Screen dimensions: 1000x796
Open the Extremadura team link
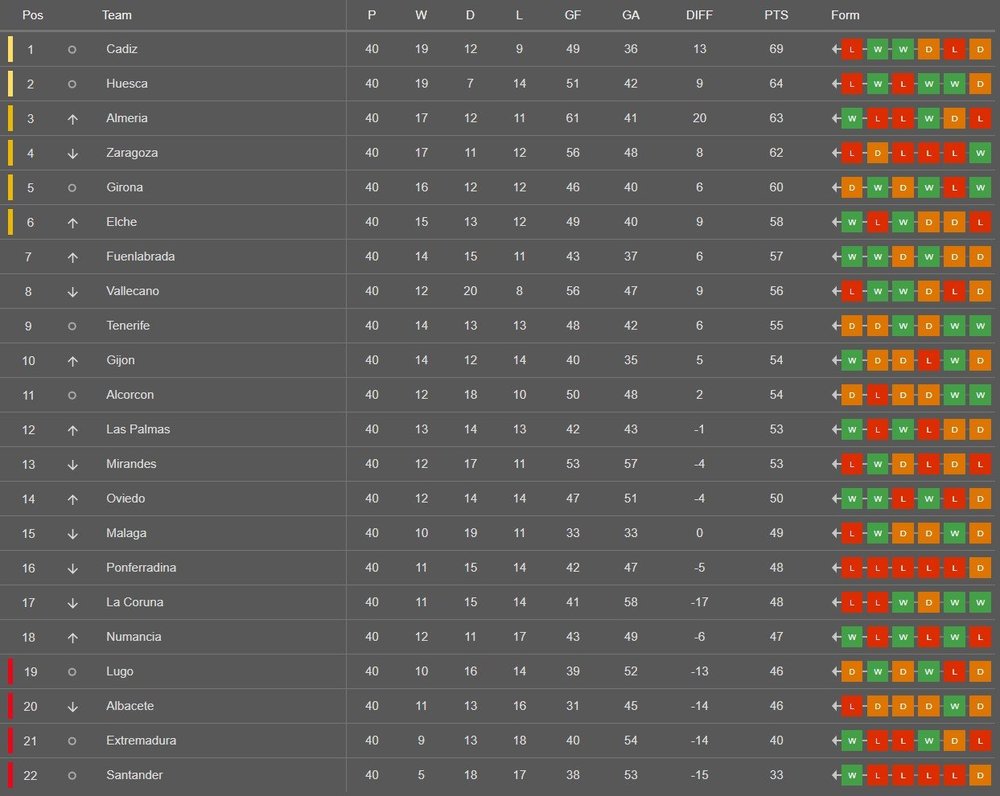coord(141,741)
